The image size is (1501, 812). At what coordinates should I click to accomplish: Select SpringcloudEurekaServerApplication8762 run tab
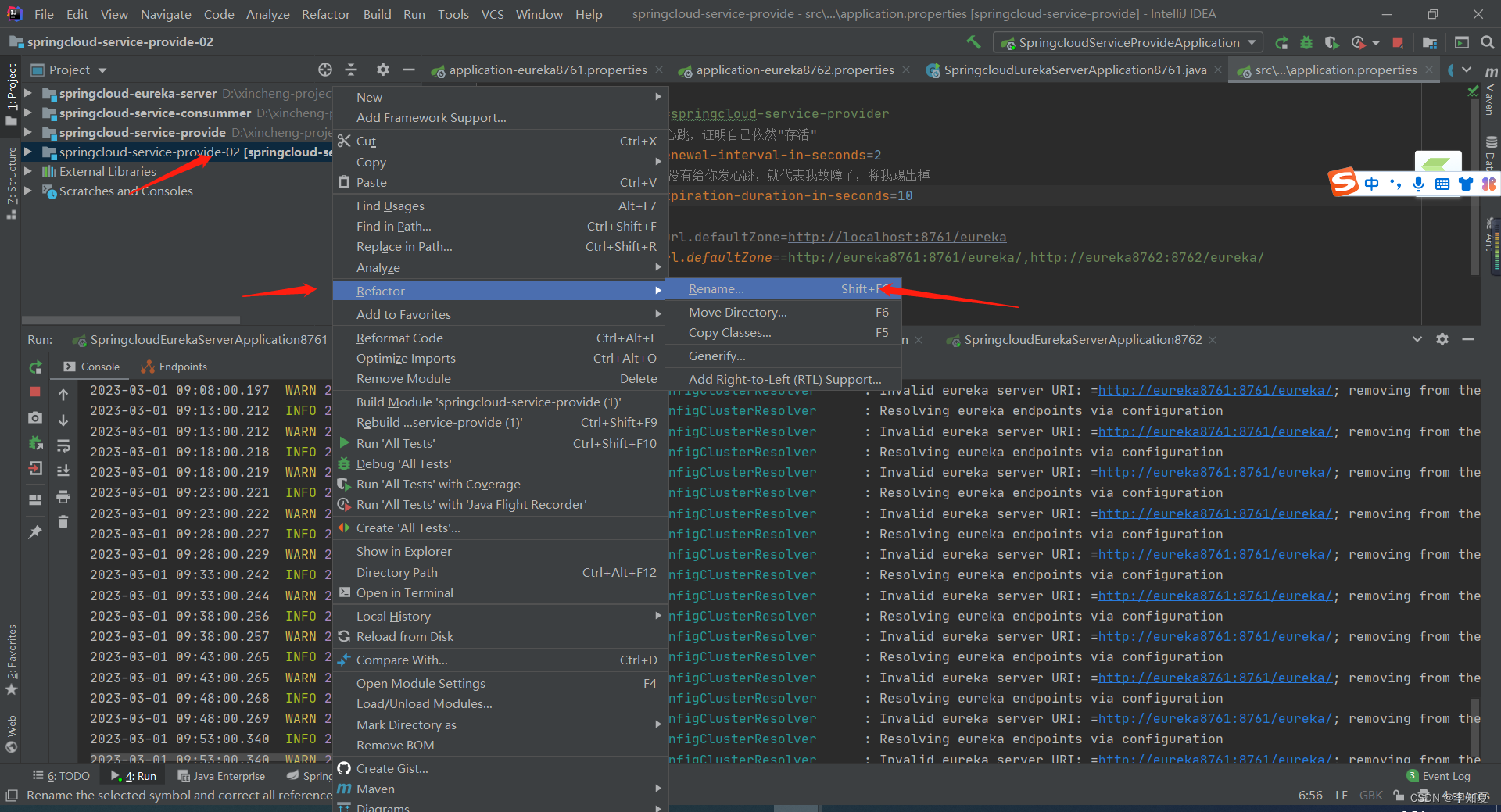pos(1083,339)
